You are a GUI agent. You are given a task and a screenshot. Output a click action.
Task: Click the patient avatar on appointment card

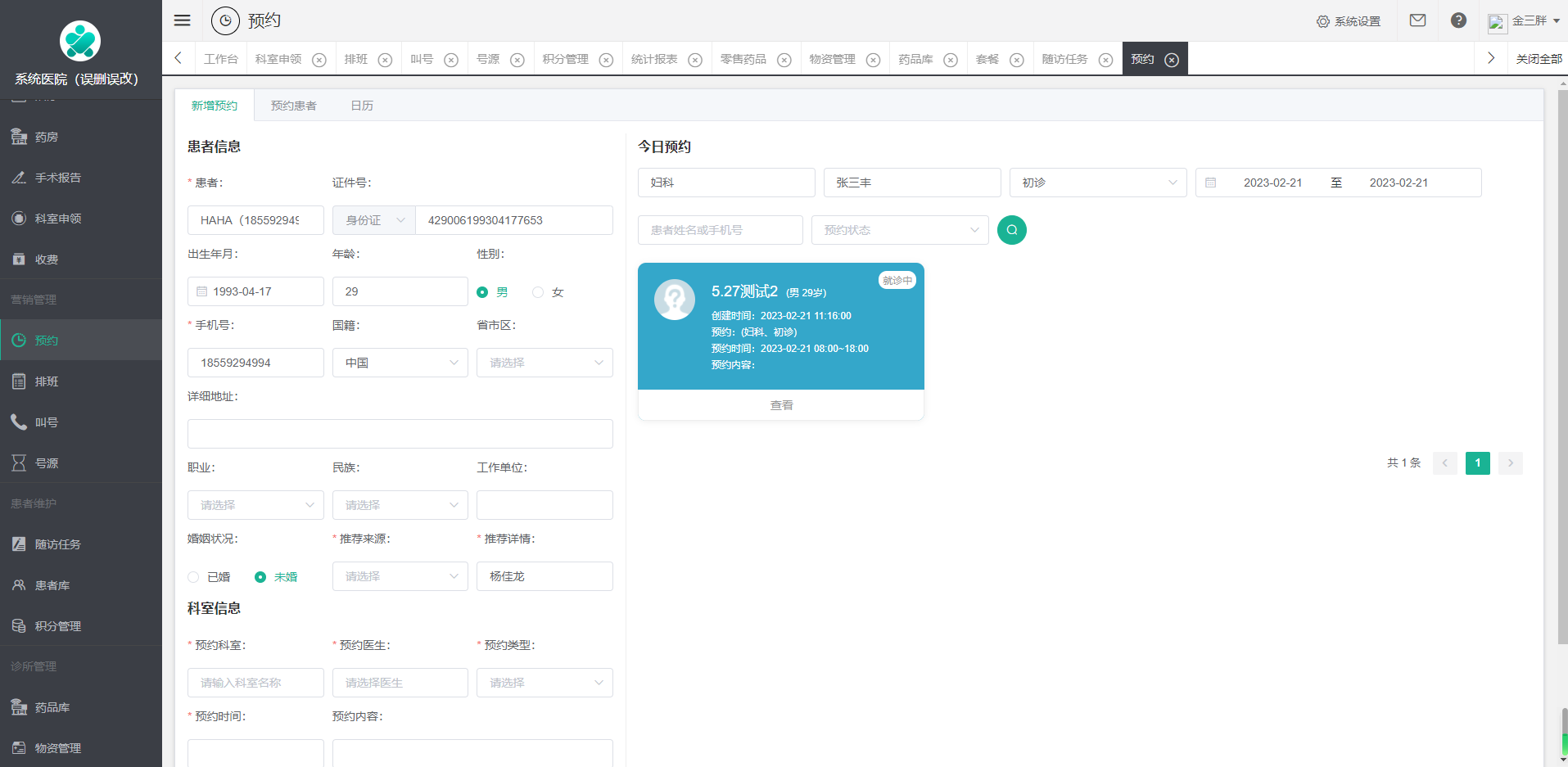pos(675,300)
